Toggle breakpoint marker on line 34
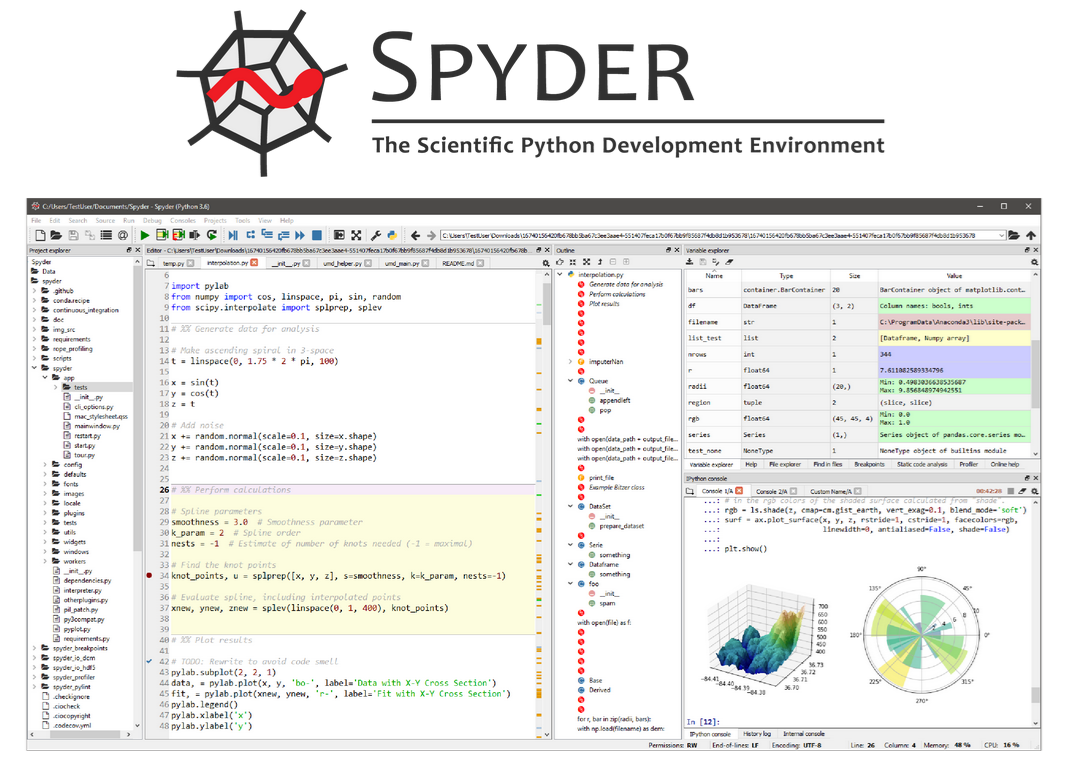This screenshot has width=1065, height=769. (x=149, y=575)
